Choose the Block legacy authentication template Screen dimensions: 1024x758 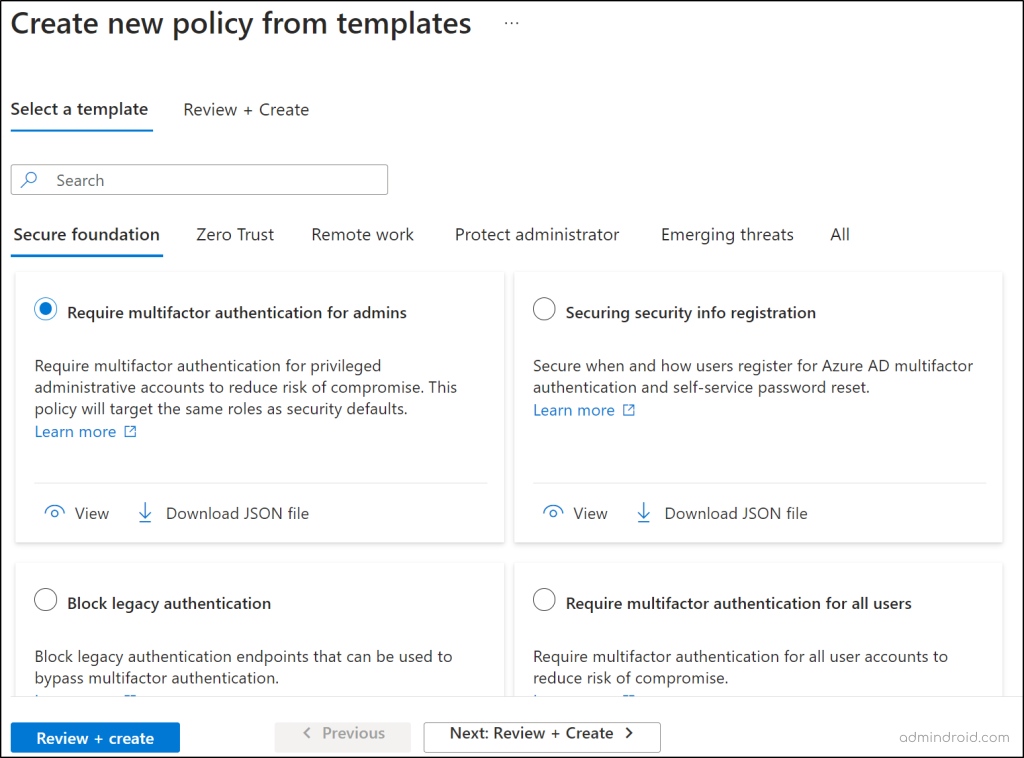click(46, 601)
